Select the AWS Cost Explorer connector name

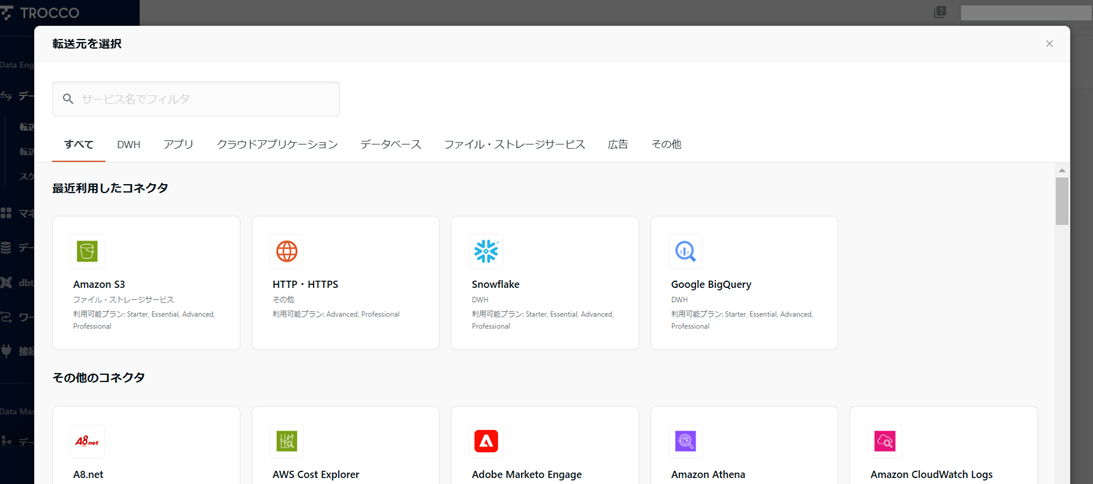[316, 474]
